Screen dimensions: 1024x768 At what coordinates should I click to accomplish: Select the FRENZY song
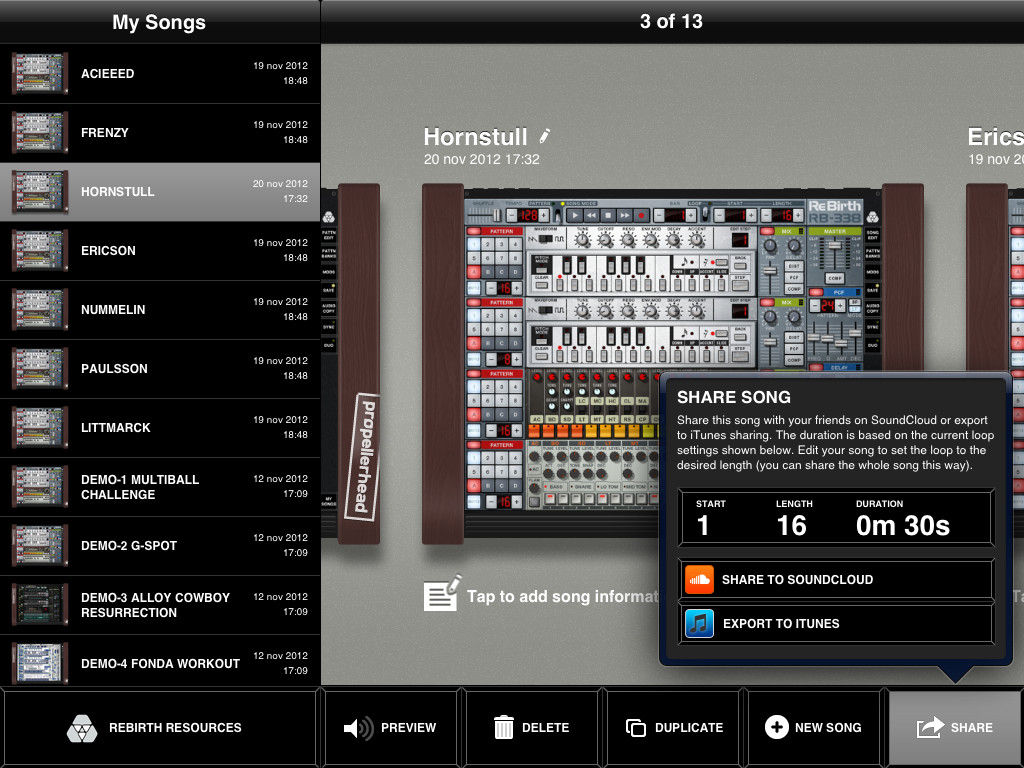coord(160,133)
